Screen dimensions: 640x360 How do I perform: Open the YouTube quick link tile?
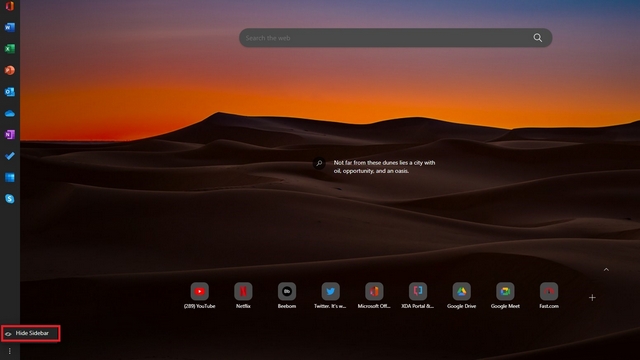[200, 296]
